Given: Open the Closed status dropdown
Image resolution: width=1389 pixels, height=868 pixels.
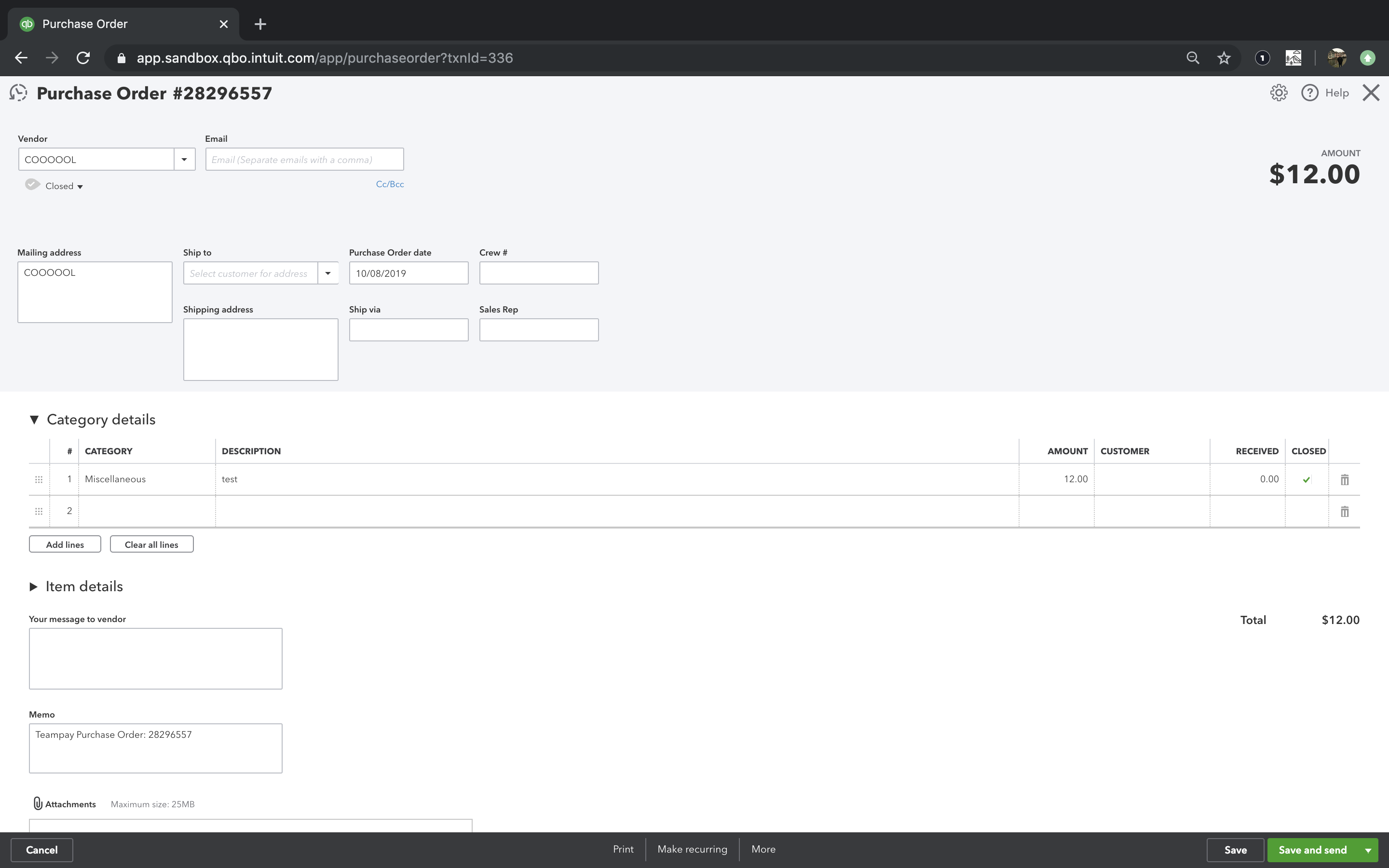Looking at the screenshot, I should click(x=64, y=186).
